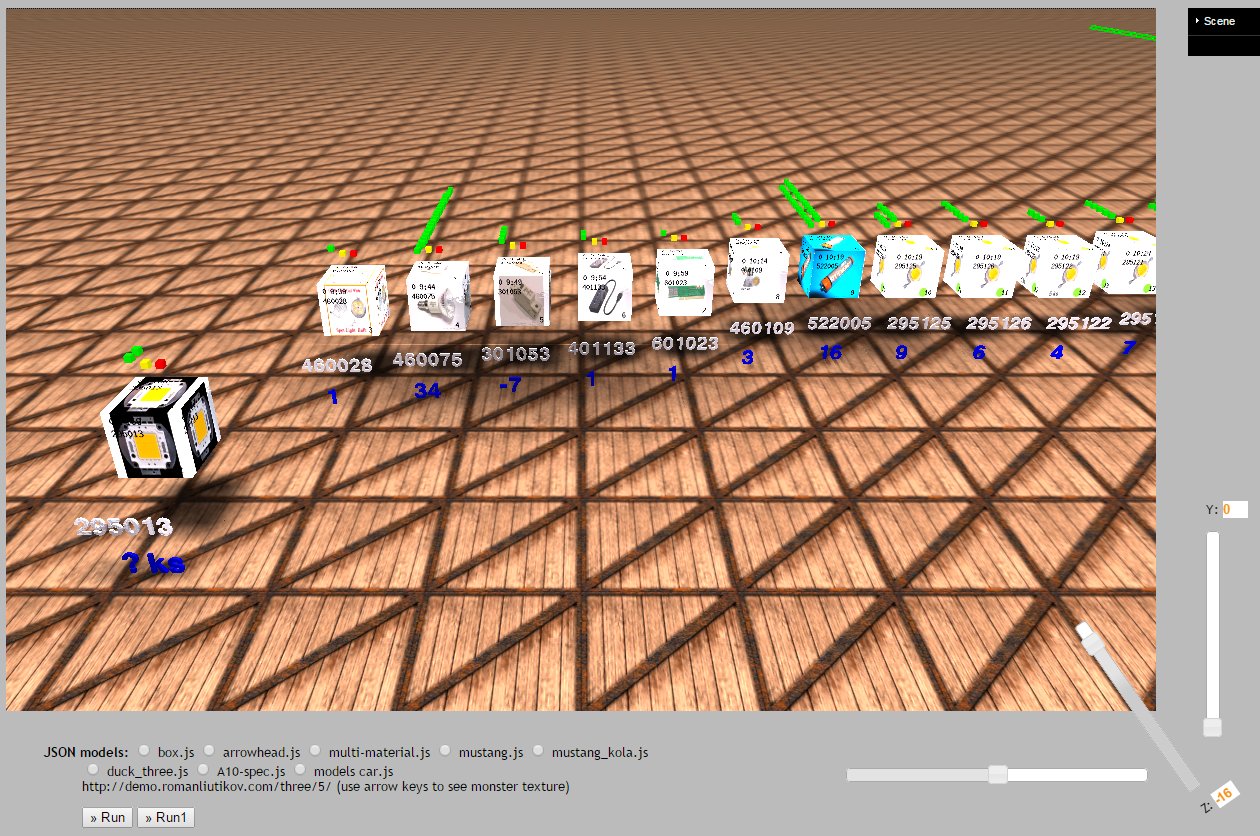The image size is (1260, 836).
Task: Select the box.js radio button
Action: pos(144,749)
